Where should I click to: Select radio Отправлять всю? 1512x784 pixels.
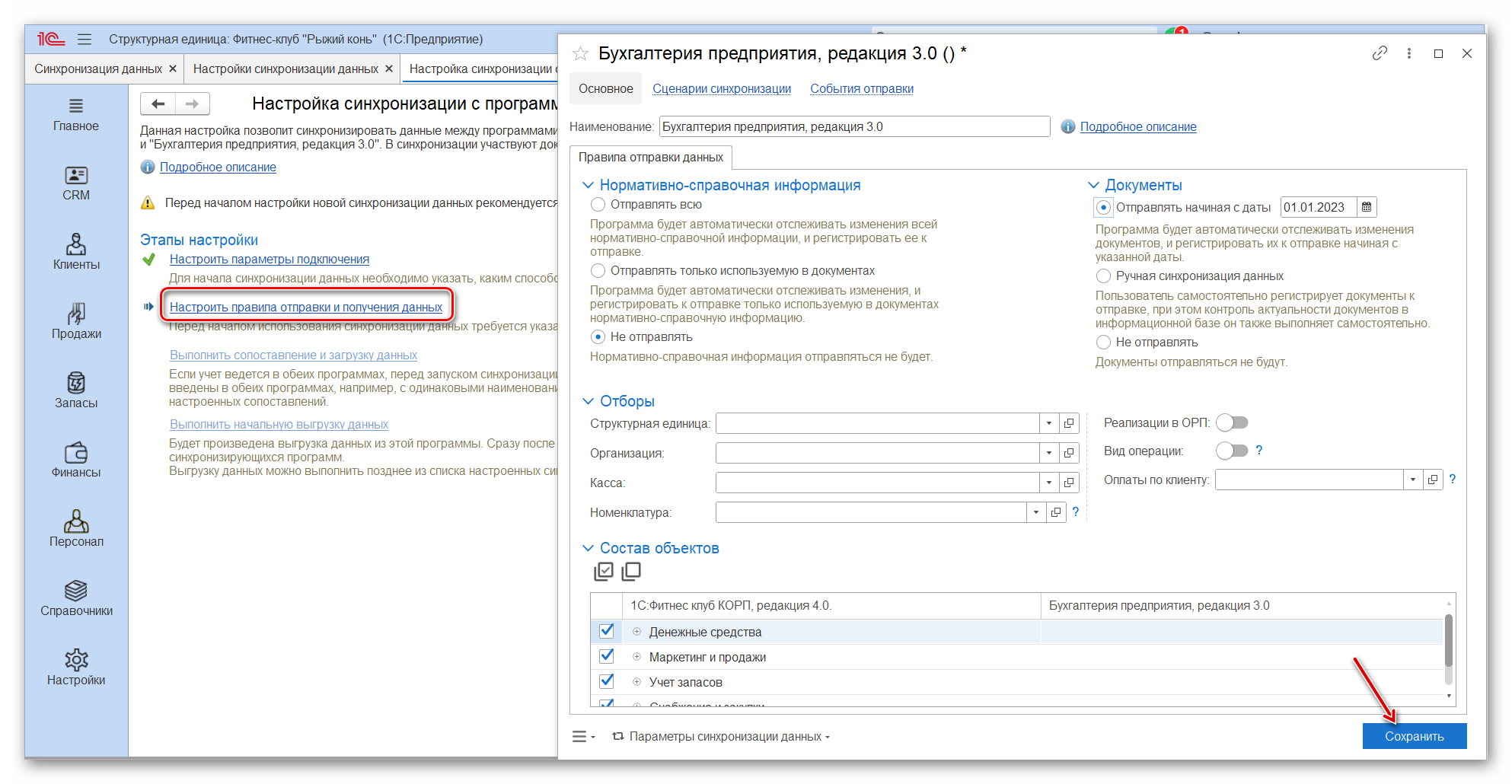point(598,205)
